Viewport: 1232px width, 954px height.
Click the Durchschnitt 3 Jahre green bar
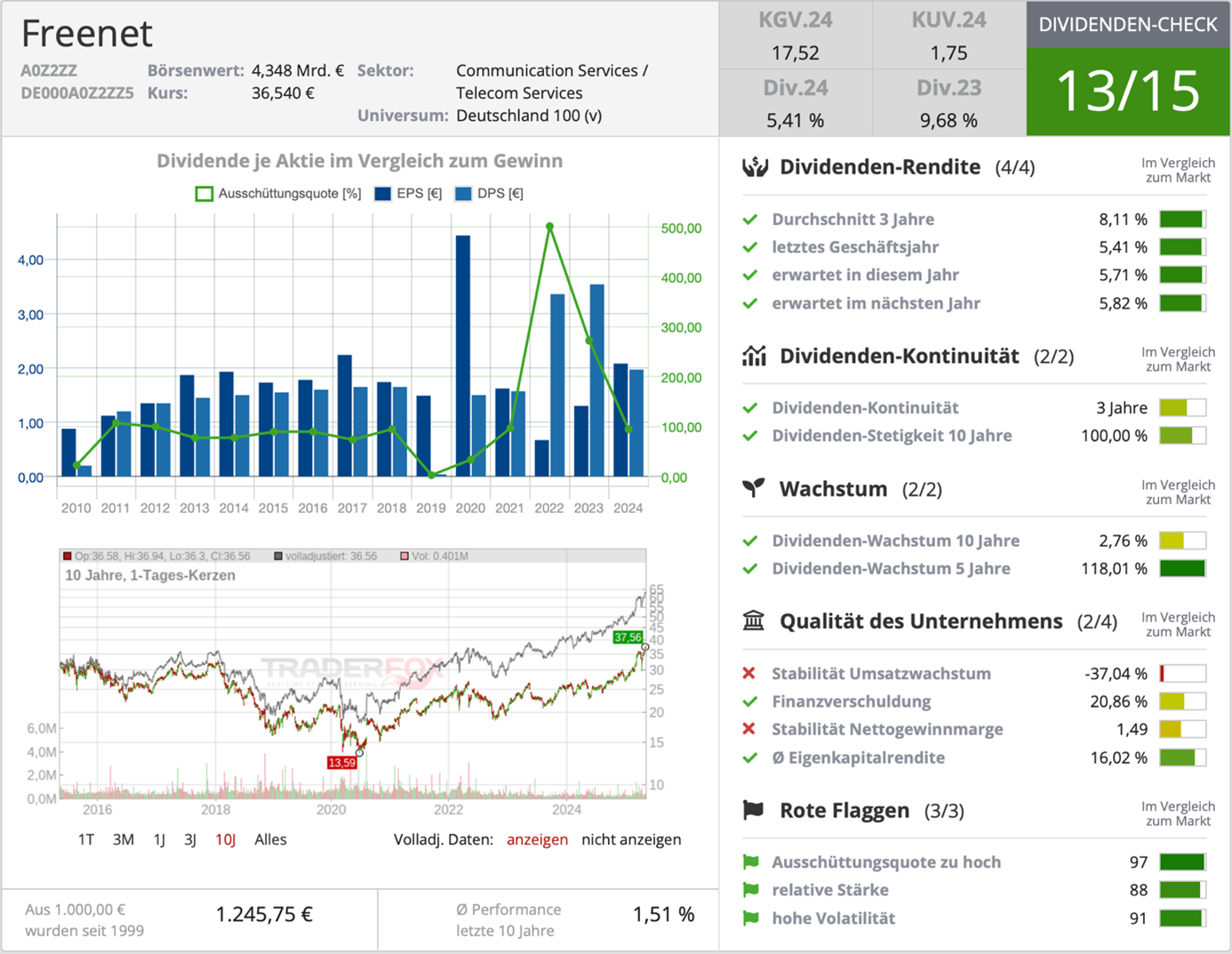point(1182,219)
